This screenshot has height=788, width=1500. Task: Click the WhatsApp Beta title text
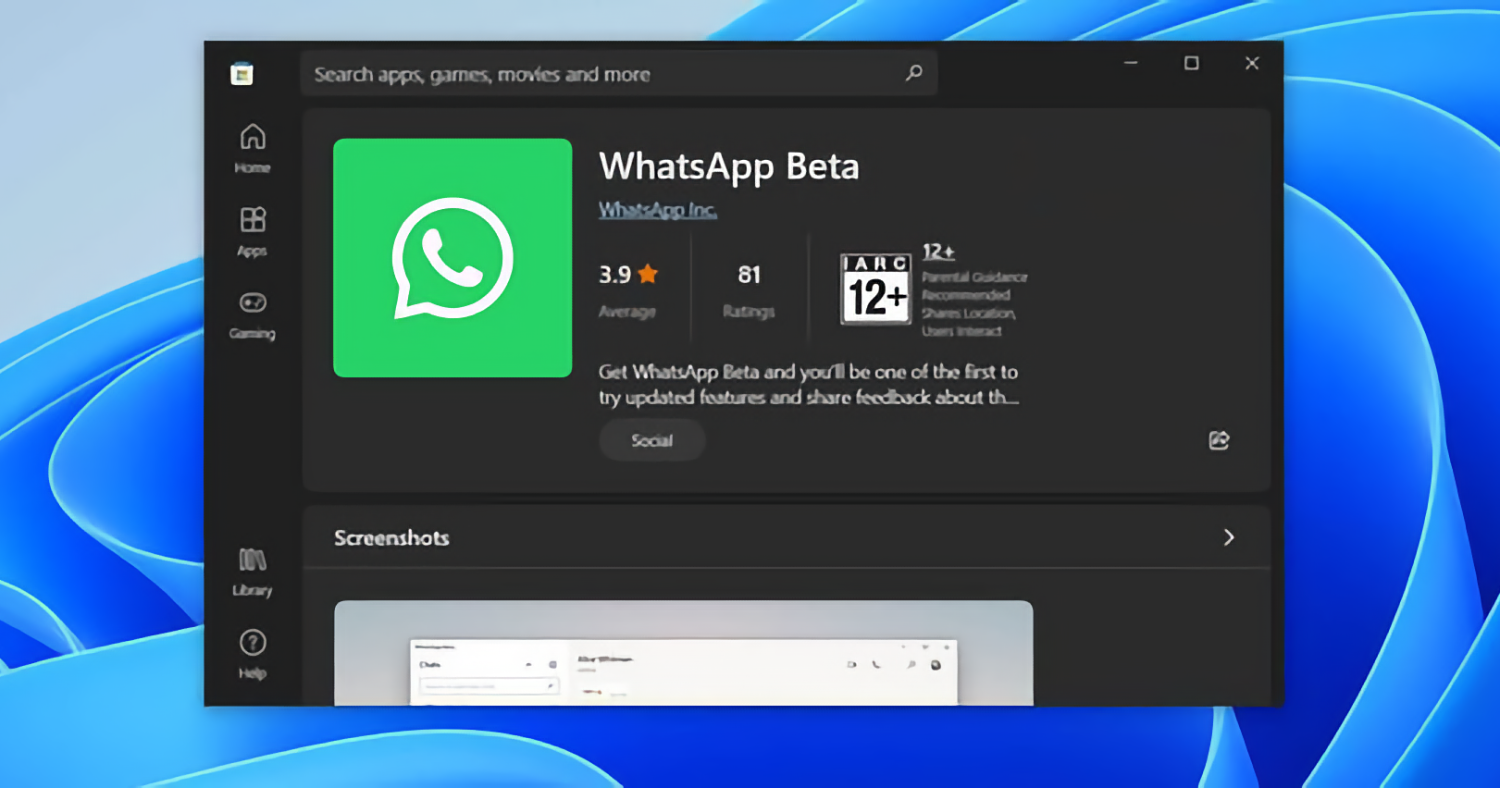[729, 166]
